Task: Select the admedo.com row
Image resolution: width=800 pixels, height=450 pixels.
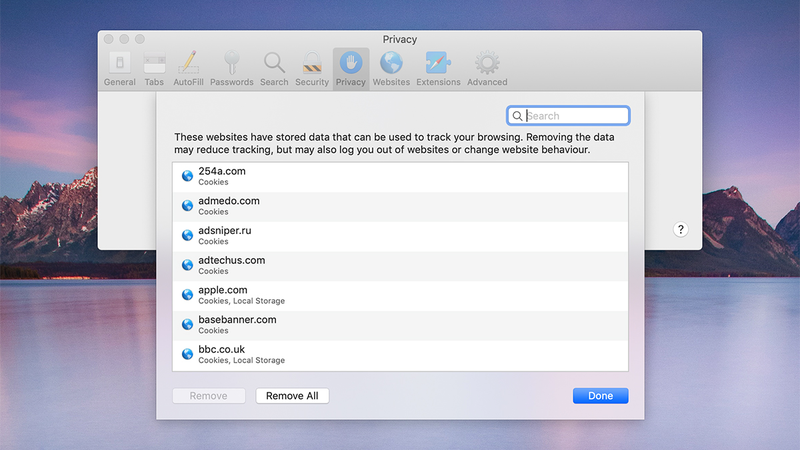Action: [x=401, y=207]
